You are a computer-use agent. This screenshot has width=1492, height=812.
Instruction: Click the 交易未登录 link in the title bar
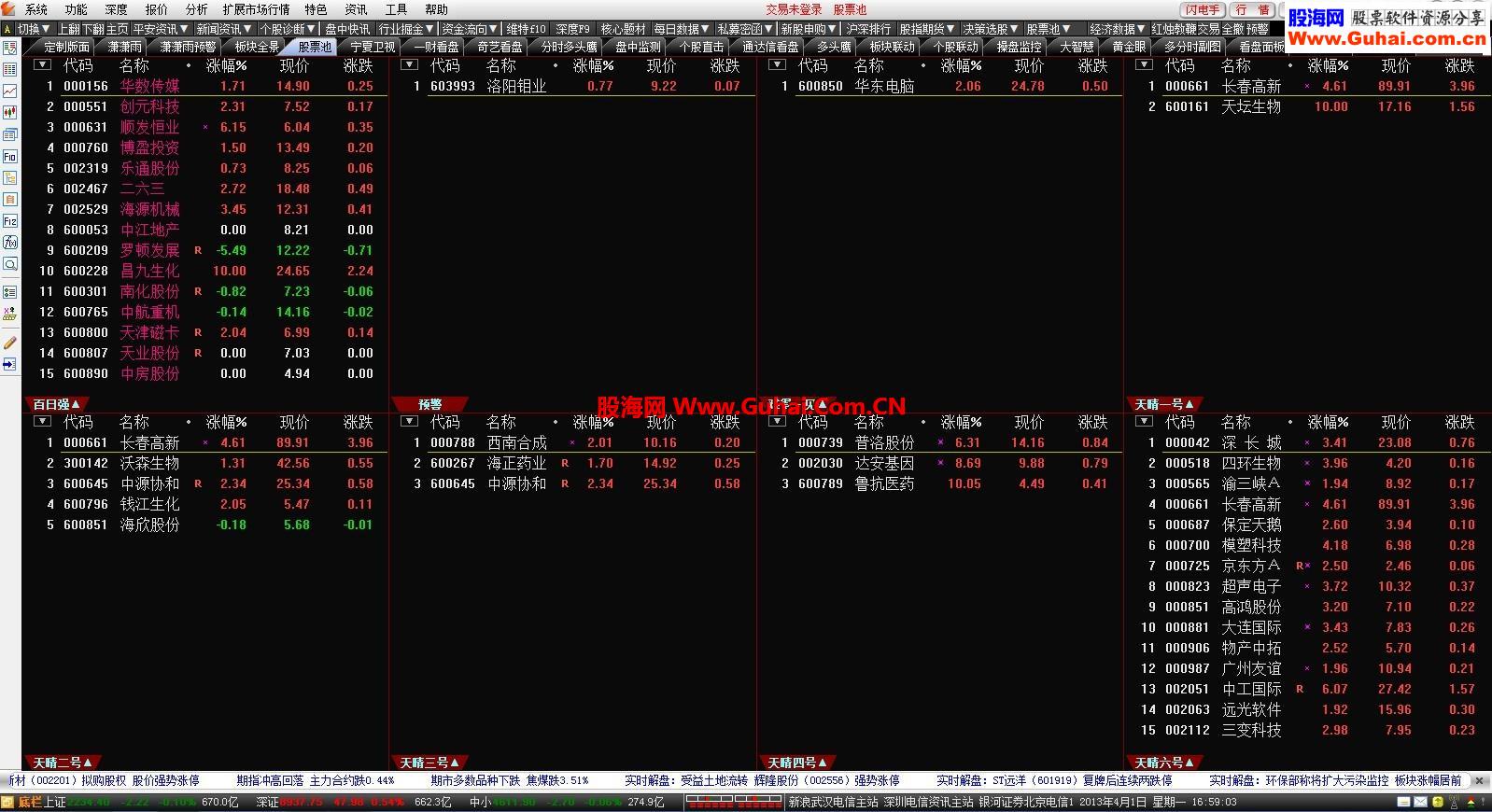click(x=795, y=9)
